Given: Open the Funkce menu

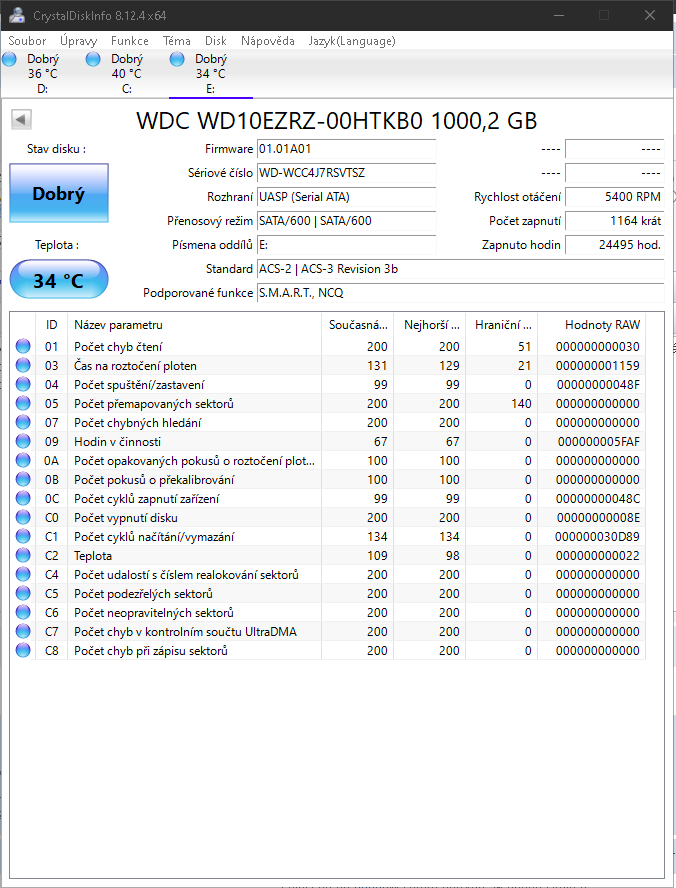Looking at the screenshot, I should click(x=130, y=41).
